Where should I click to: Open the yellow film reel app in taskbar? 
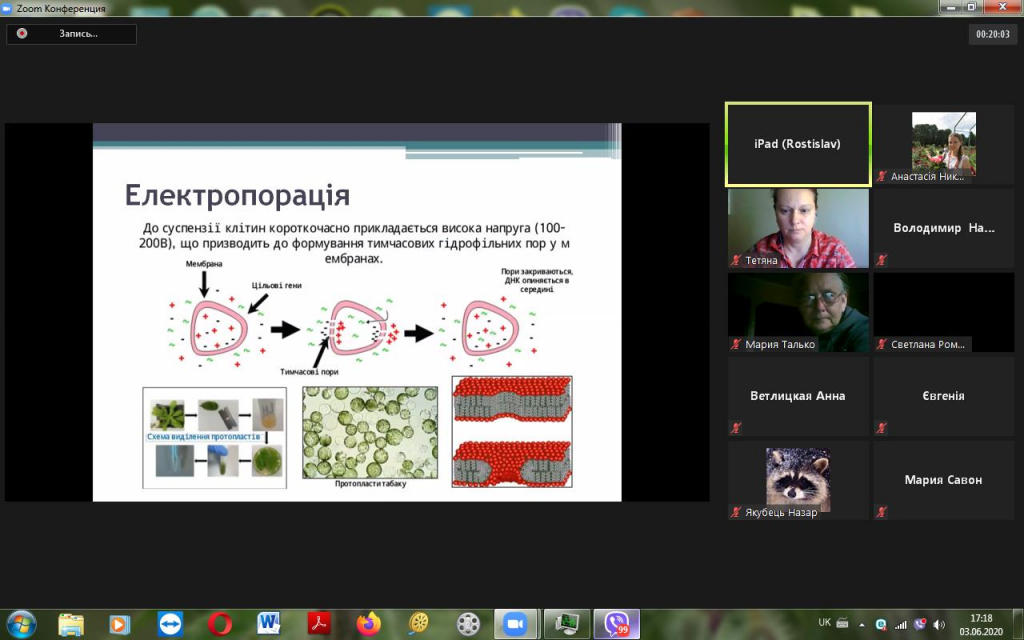pyautogui.click(x=418, y=624)
